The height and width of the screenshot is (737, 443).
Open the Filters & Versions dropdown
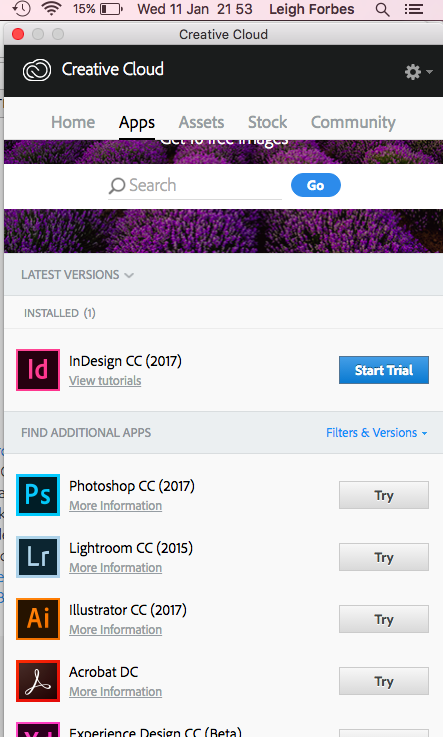pyautogui.click(x=377, y=432)
